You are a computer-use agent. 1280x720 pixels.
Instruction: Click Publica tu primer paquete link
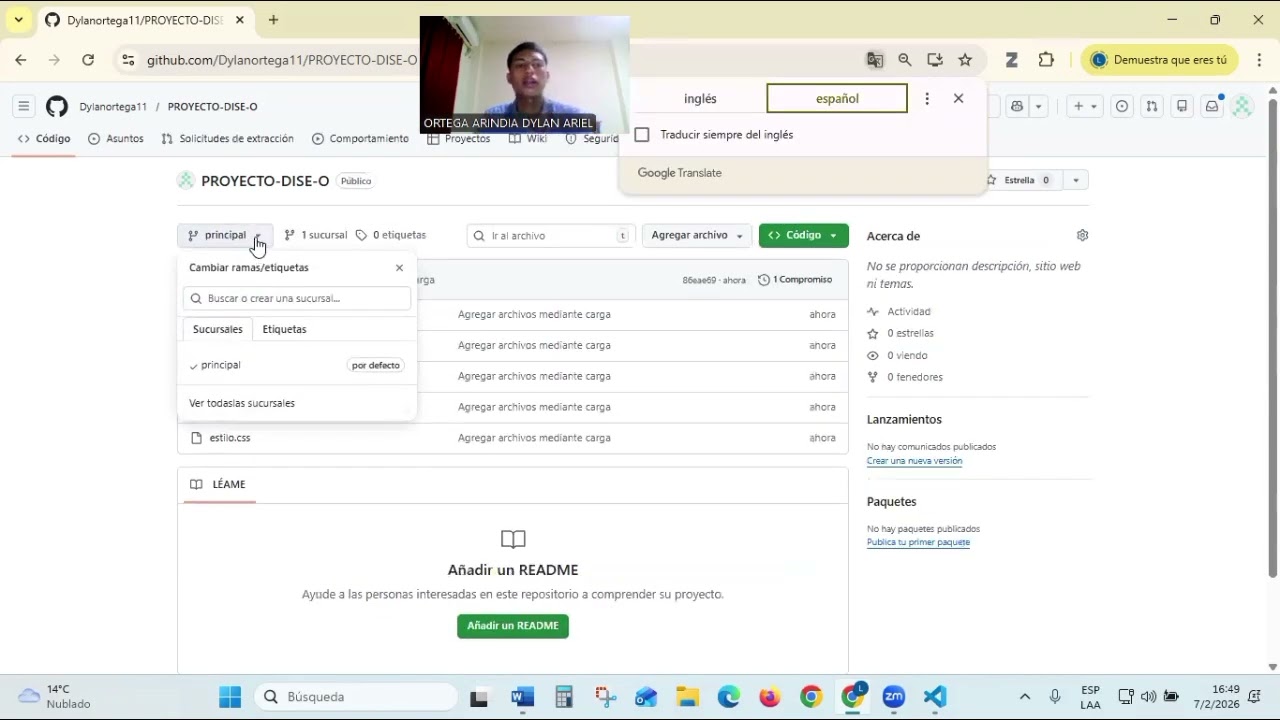(x=918, y=542)
